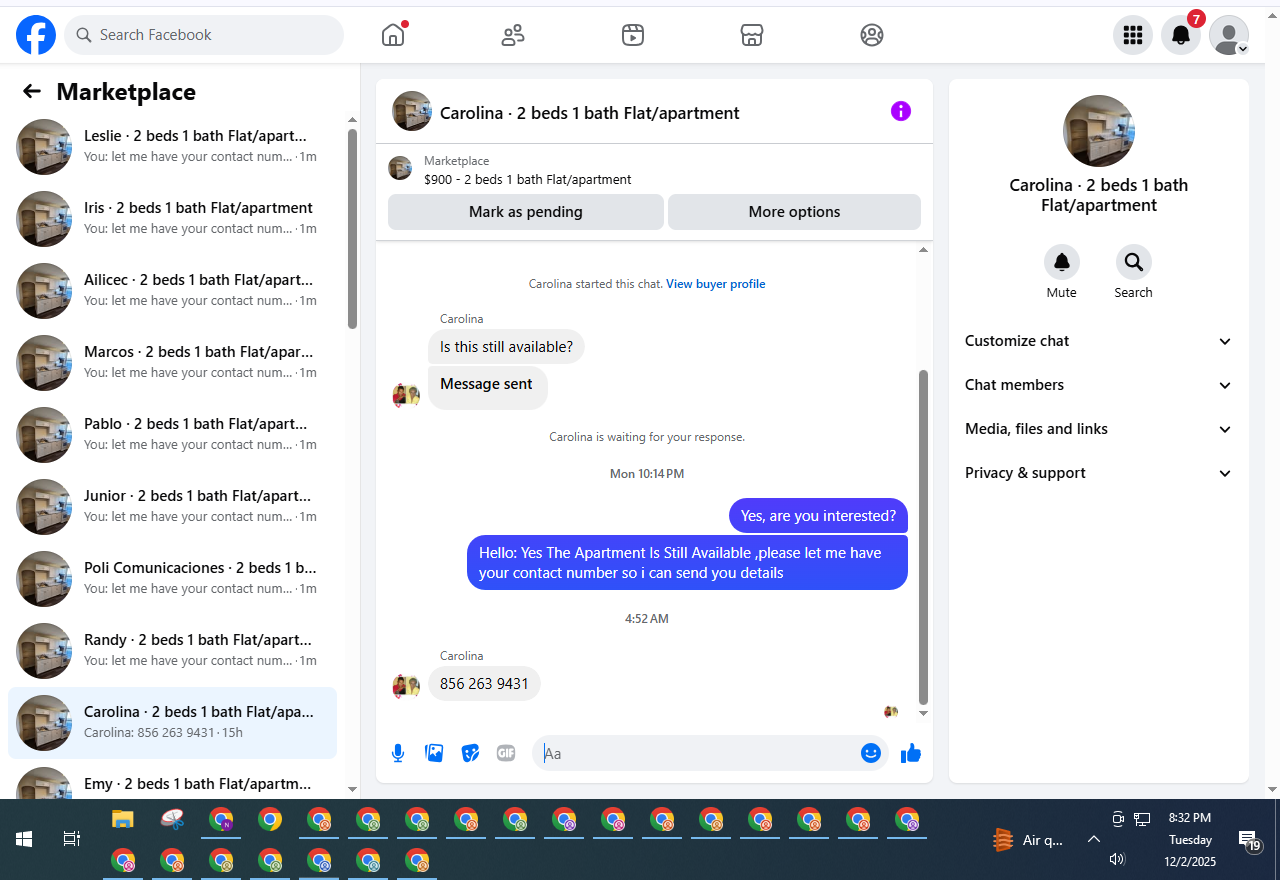1280x880 pixels.
Task: Select Carolina's highlighted conversation in the list
Action: coord(172,723)
